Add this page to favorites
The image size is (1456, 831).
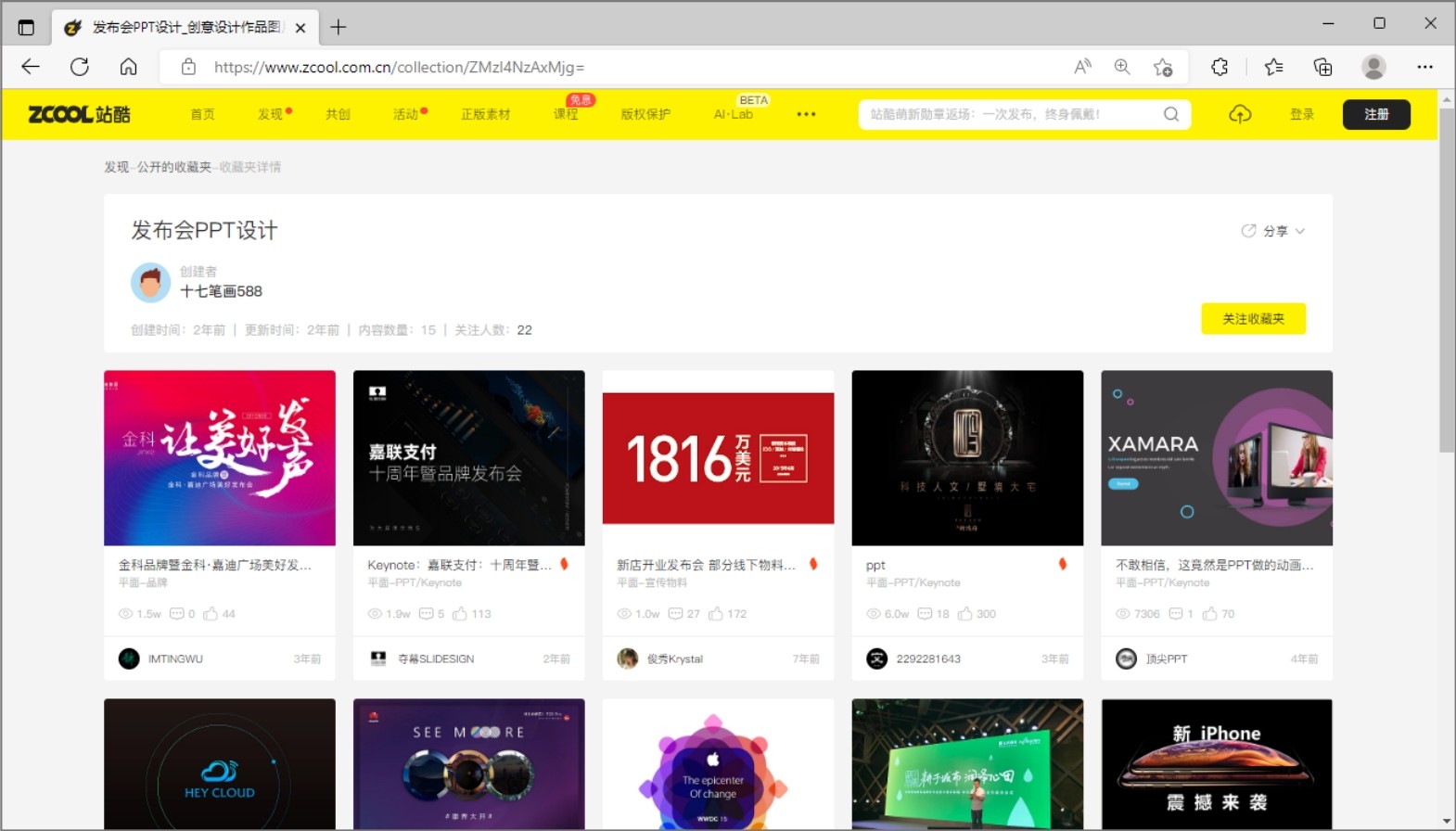(1163, 67)
